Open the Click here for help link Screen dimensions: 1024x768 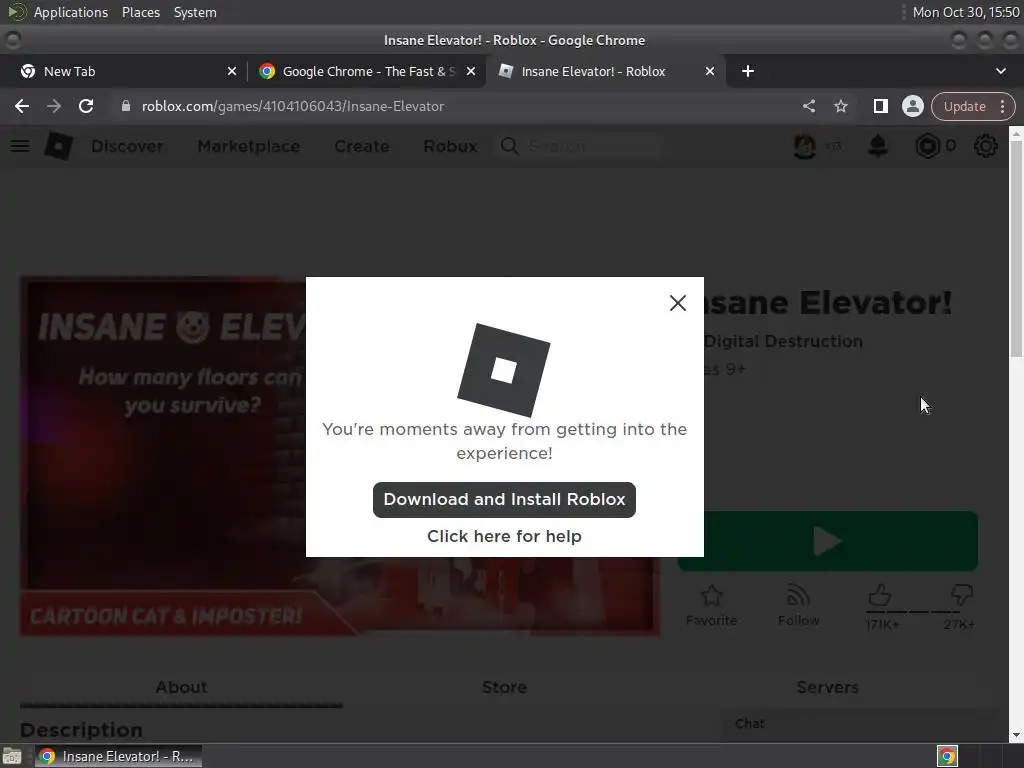pyautogui.click(x=504, y=536)
